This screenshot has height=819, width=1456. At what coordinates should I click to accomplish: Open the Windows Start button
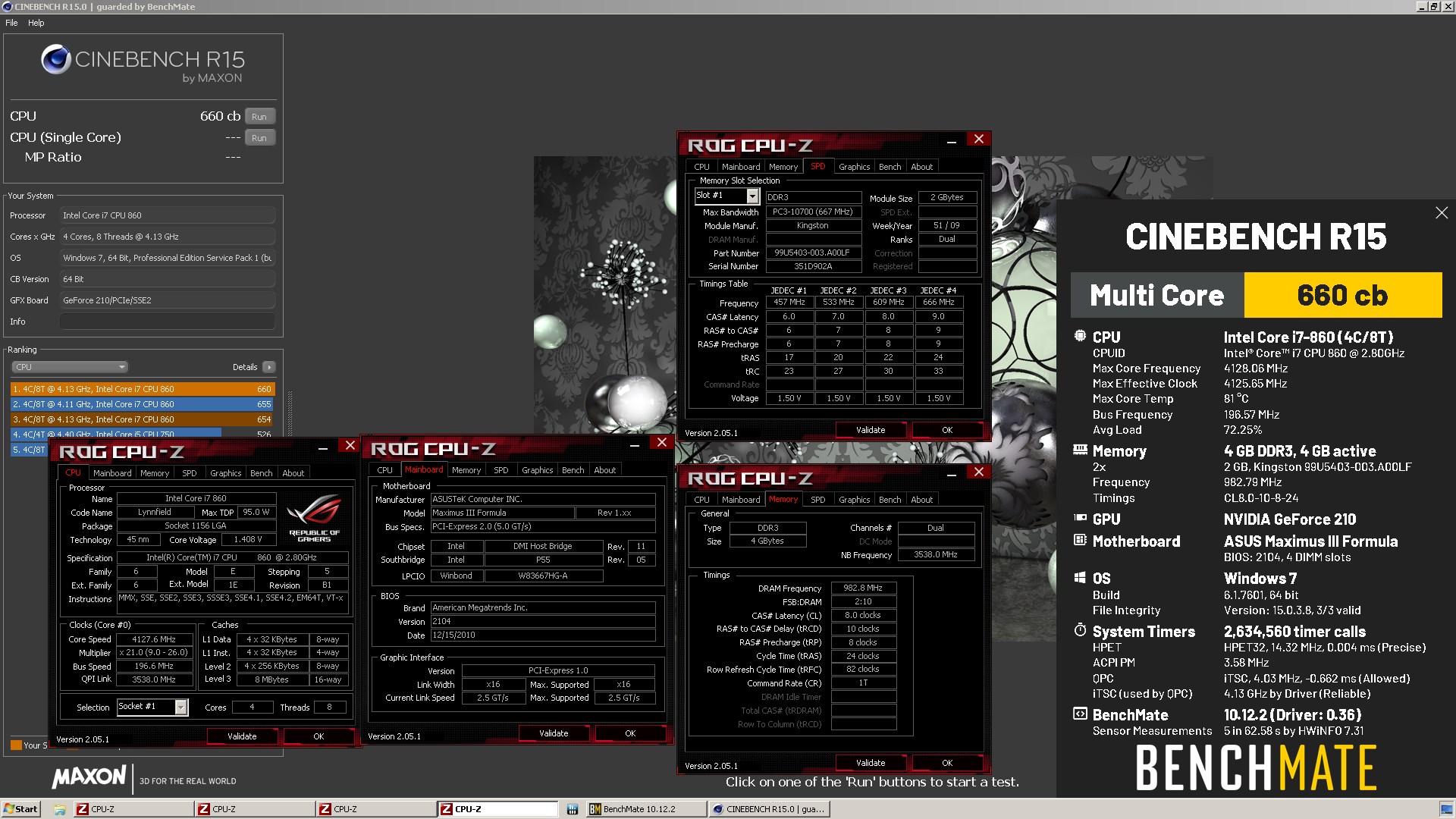pyautogui.click(x=20, y=809)
